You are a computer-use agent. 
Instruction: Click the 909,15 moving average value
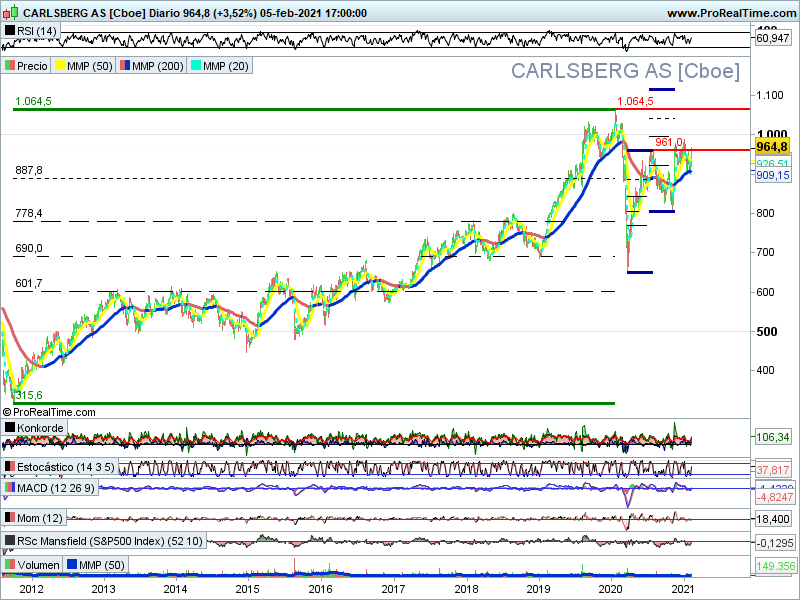772,175
